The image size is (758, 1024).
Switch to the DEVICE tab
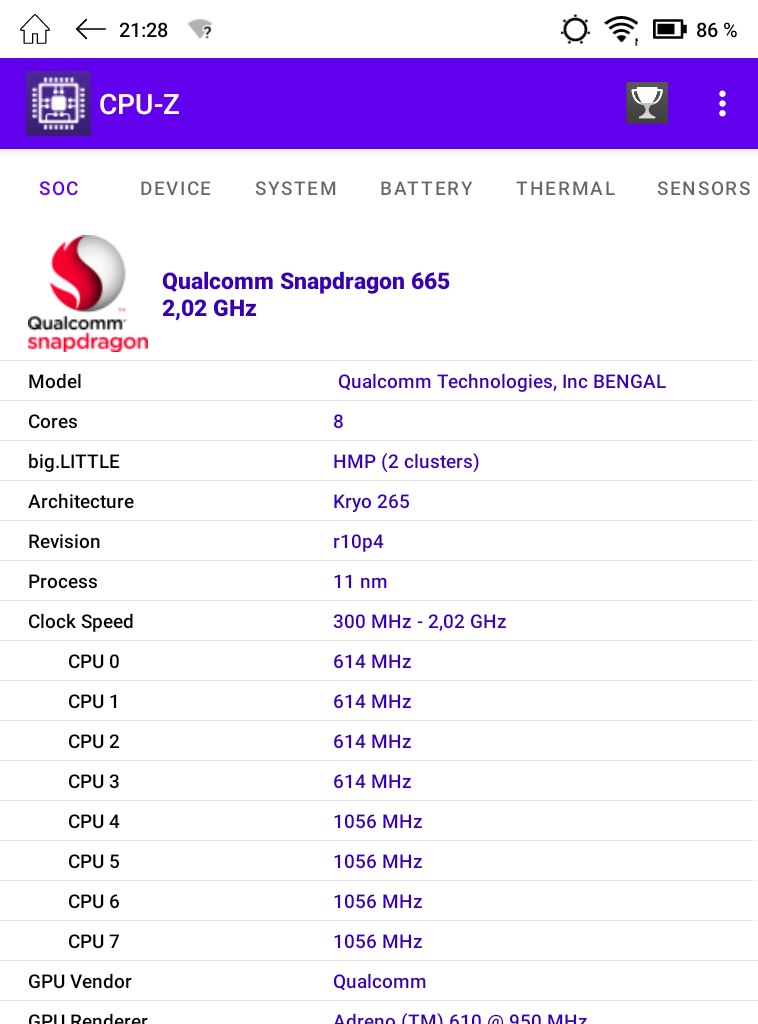(x=176, y=189)
